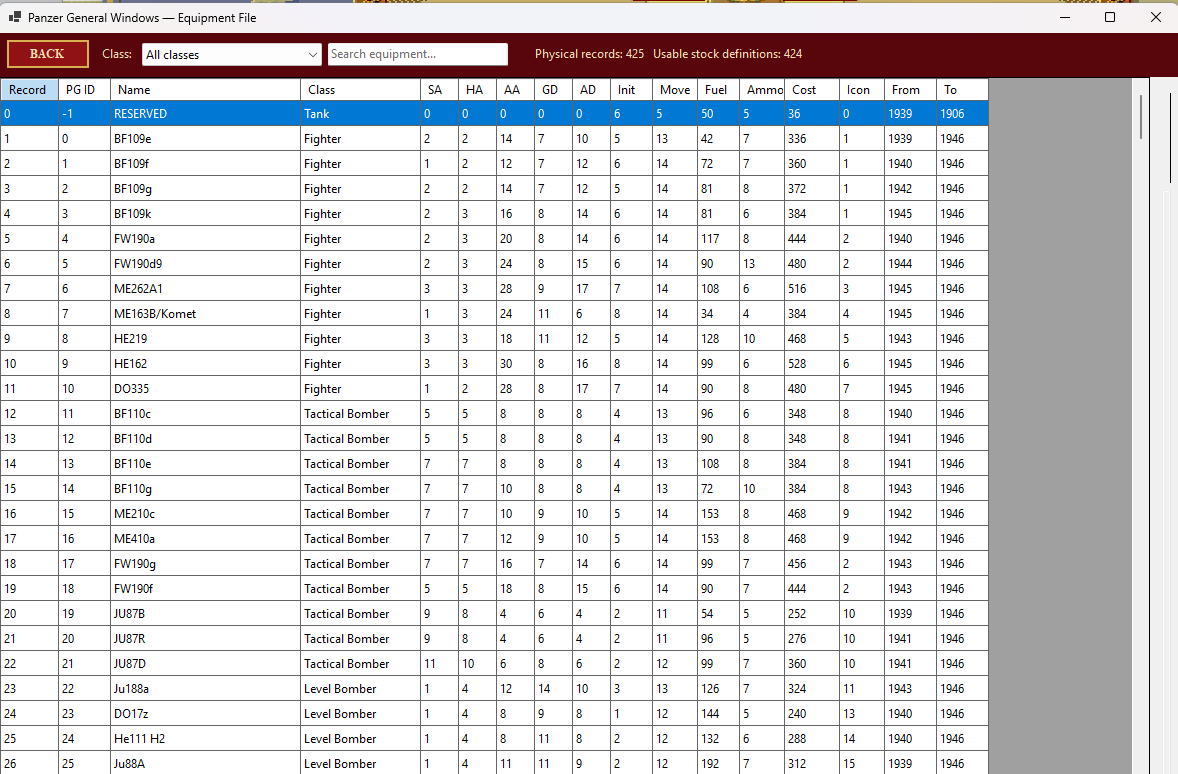Select the JU87B row name
Viewport: 1178px width, 774px height.
click(205, 613)
